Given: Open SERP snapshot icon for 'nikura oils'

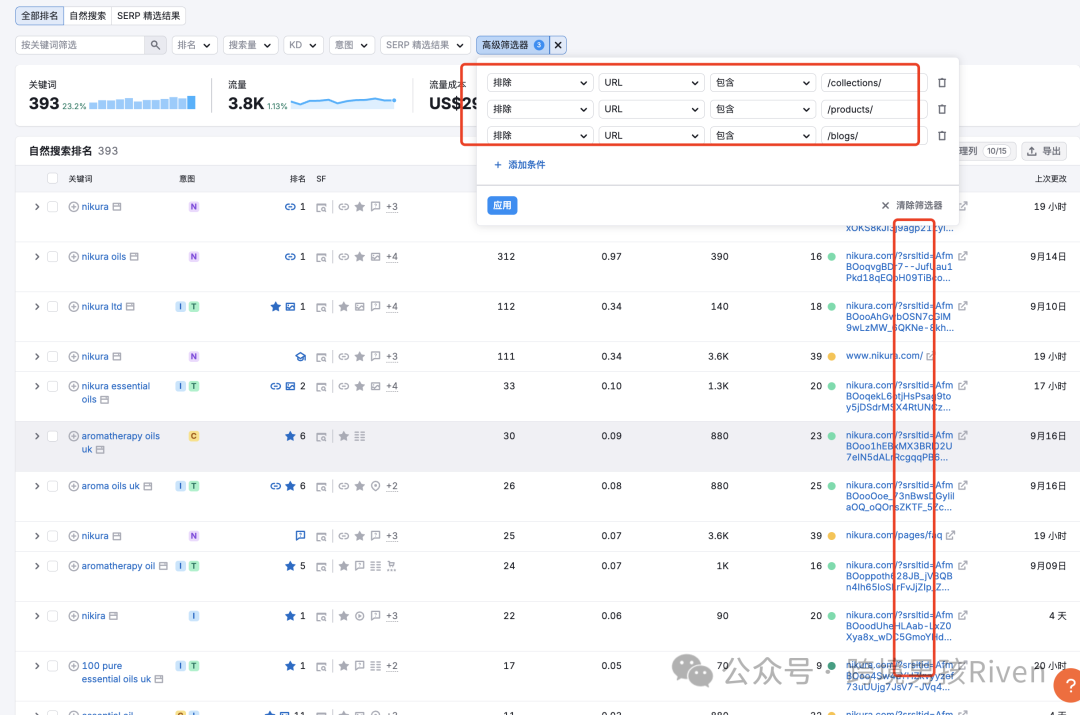Looking at the screenshot, I should click(x=321, y=258).
